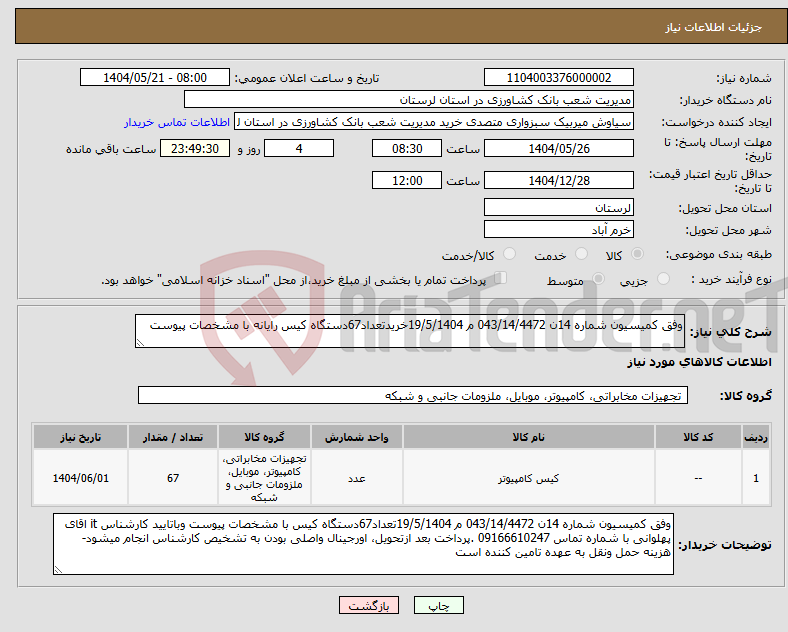Click the تاریخ نیاز column header
The image size is (788, 632).
tap(80, 437)
